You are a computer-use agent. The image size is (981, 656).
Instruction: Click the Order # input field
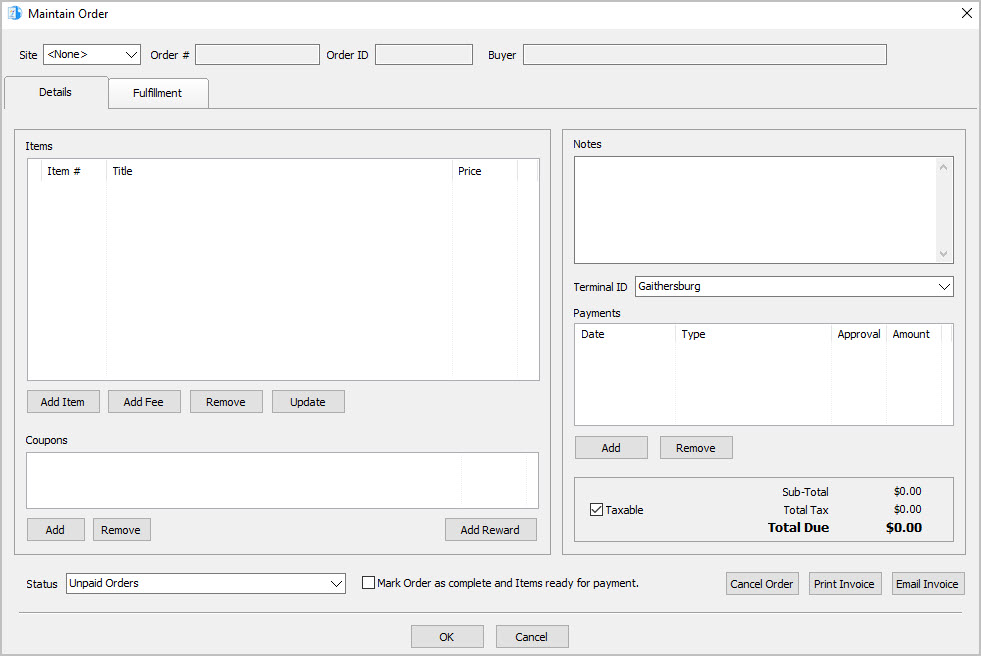click(x=257, y=54)
